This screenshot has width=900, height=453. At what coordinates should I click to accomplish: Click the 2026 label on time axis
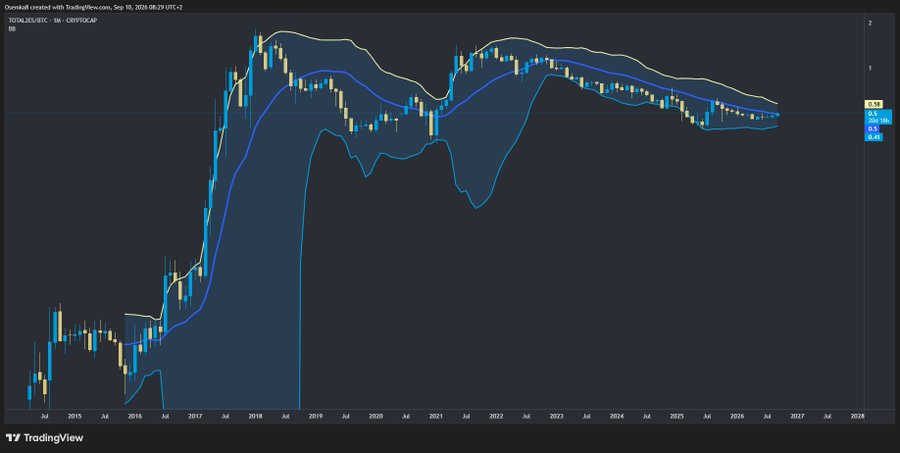point(737,415)
